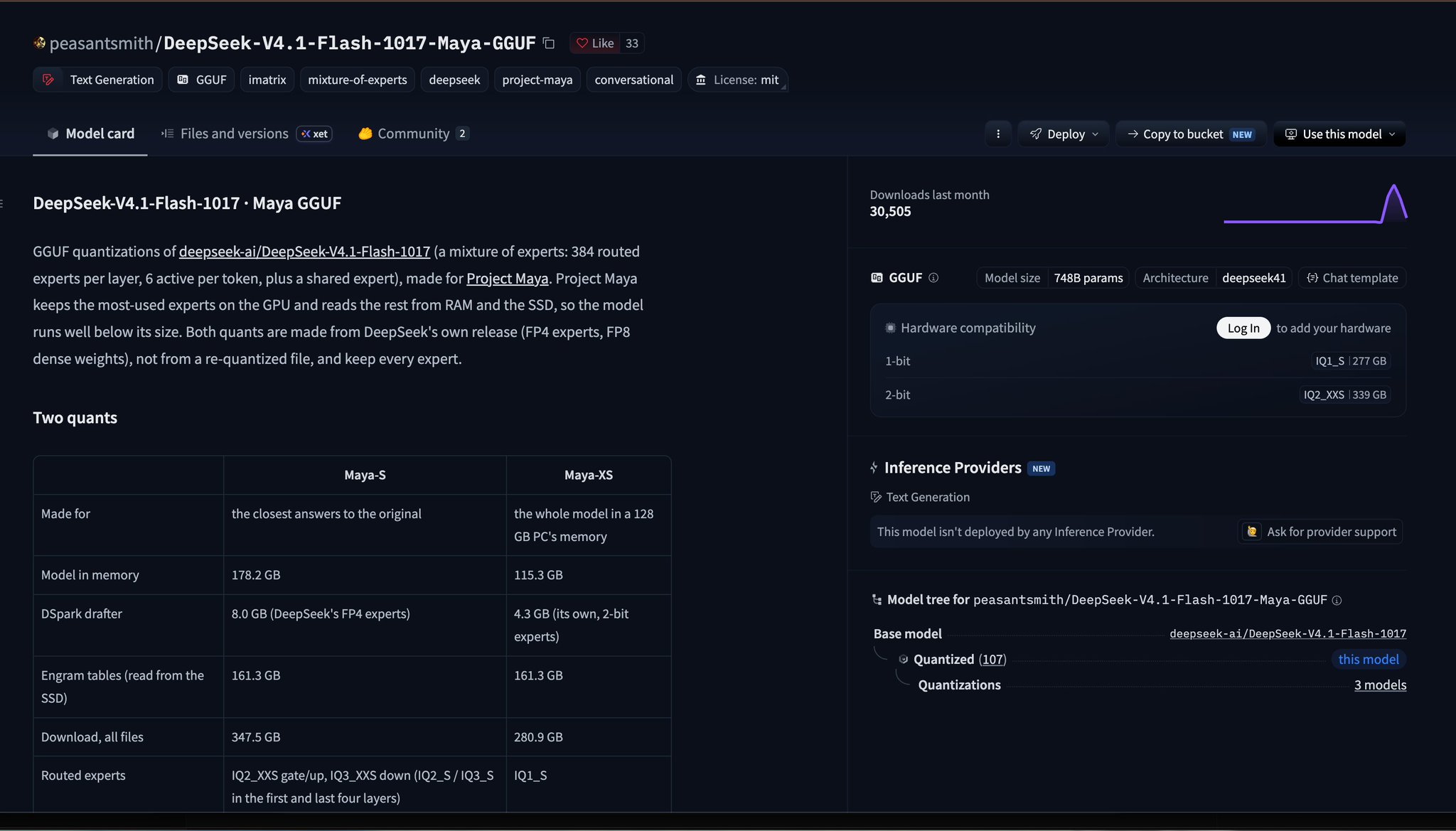Click the Text Generation label under Inference Providers
The height and width of the screenshot is (831, 1456).
(x=920, y=497)
